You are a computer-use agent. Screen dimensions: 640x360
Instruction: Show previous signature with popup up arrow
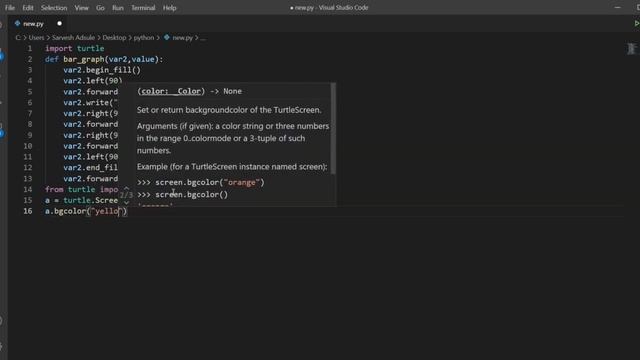pyautogui.click(x=127, y=188)
